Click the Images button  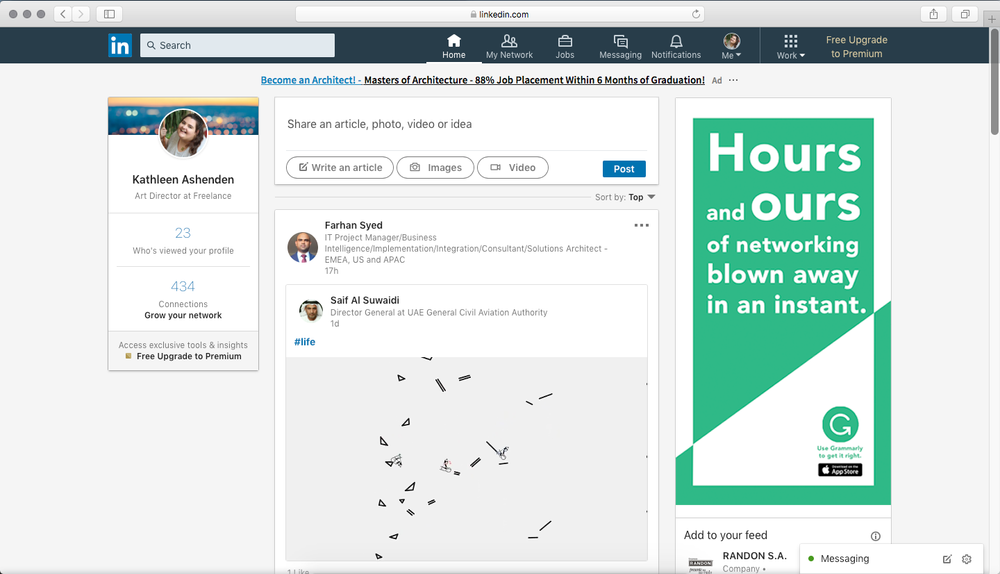436,168
